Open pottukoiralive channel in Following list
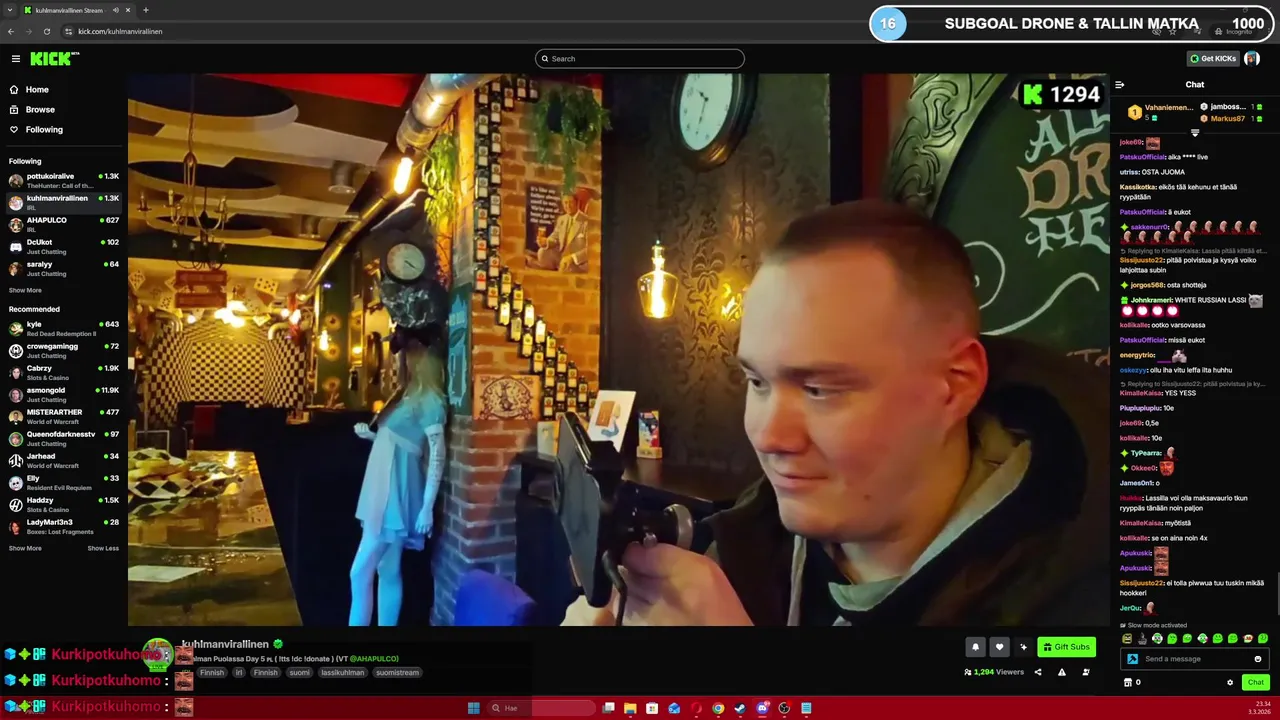 (x=64, y=180)
